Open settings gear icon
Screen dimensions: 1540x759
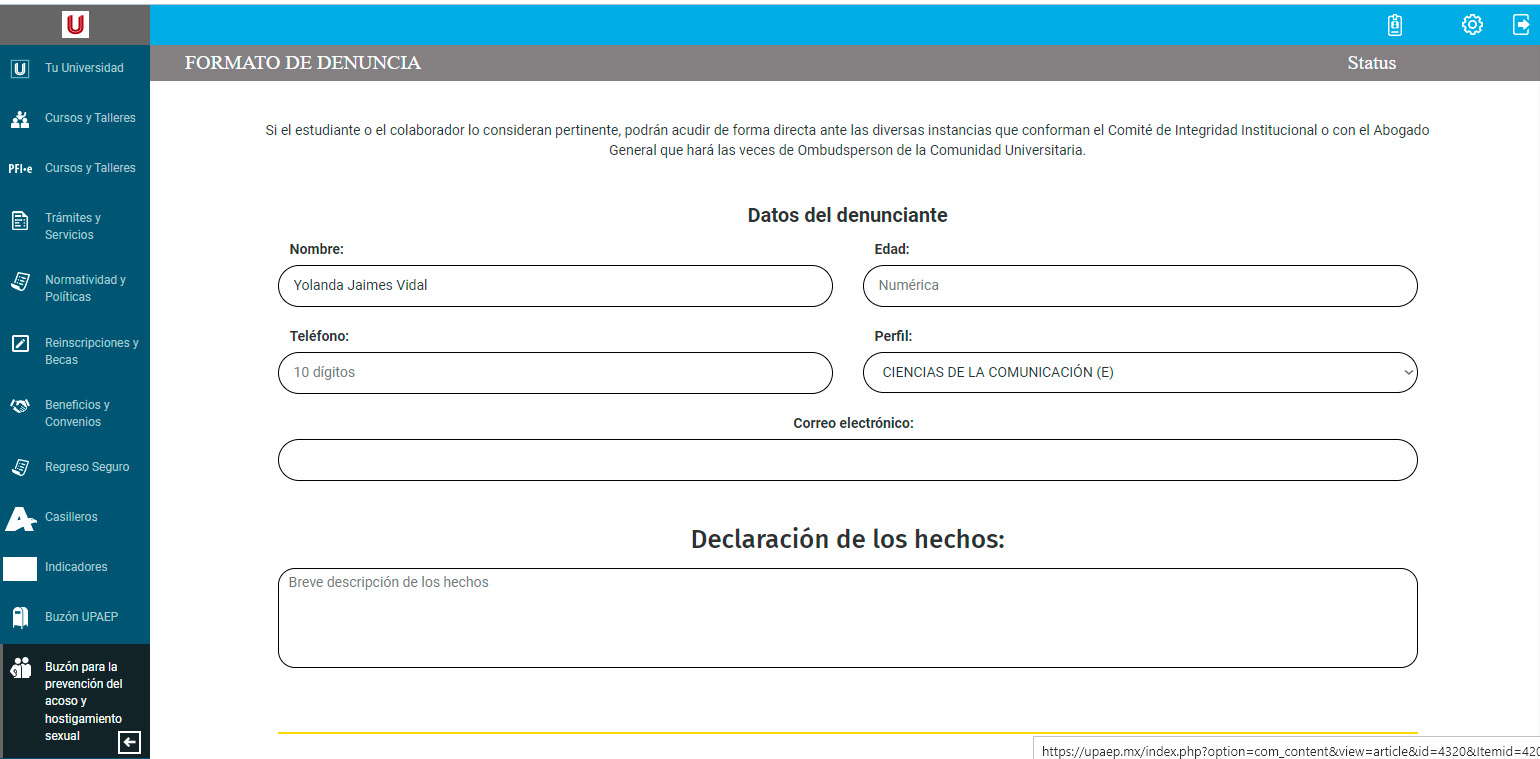[1472, 25]
